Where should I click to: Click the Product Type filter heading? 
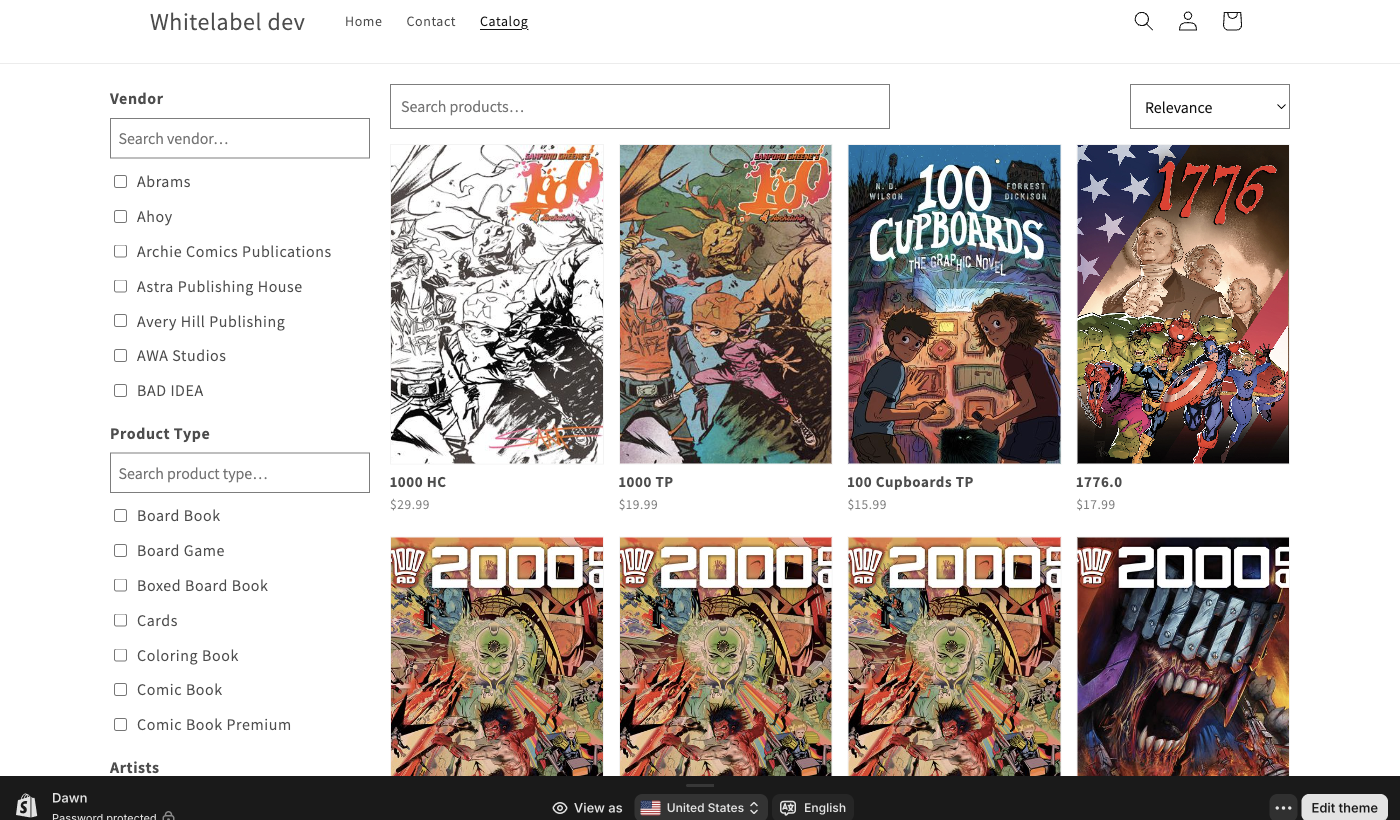click(160, 434)
